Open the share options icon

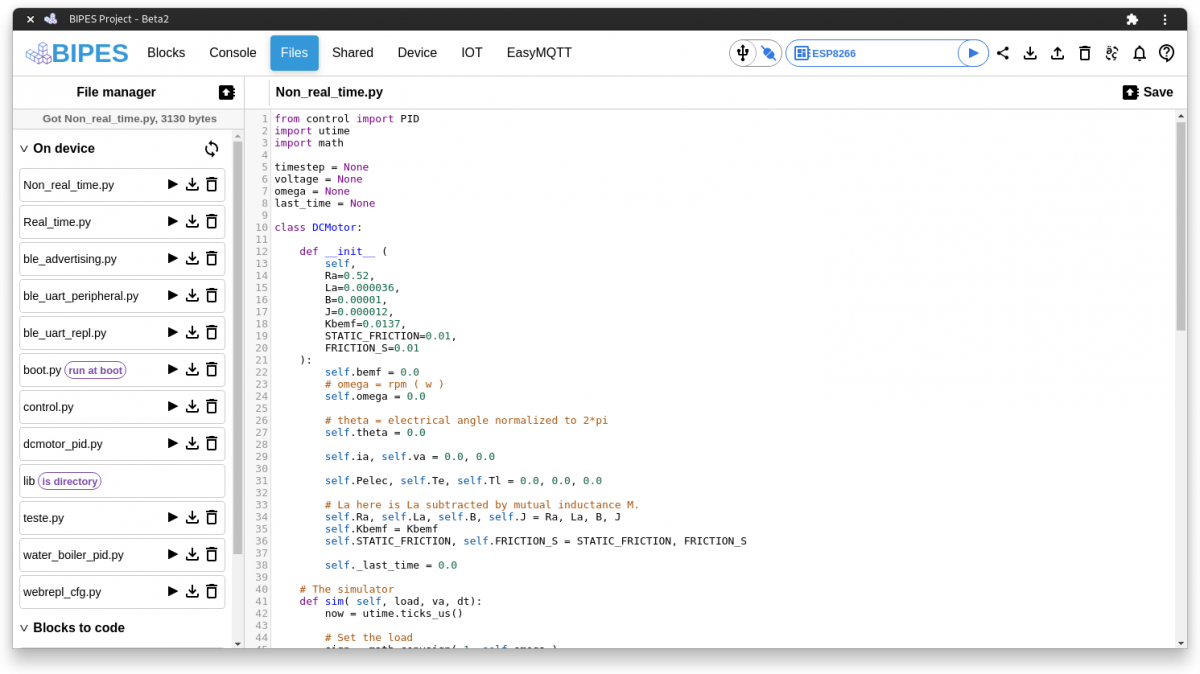[1003, 53]
